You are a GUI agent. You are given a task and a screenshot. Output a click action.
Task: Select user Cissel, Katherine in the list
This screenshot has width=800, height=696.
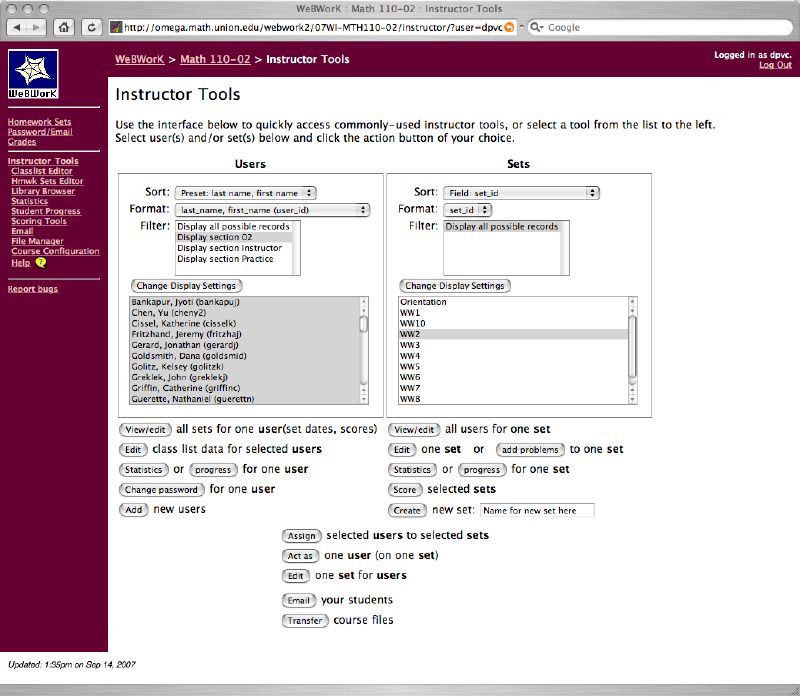245,324
